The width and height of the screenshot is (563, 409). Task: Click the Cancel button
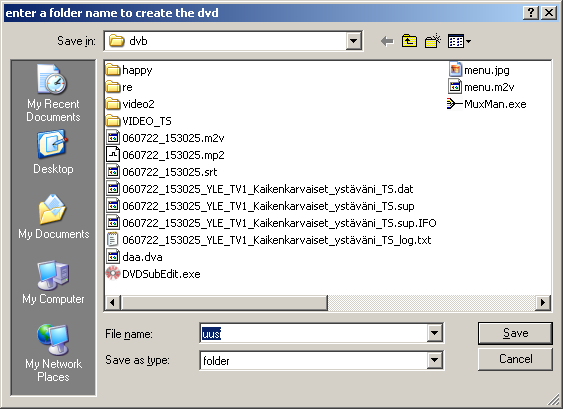point(515,359)
